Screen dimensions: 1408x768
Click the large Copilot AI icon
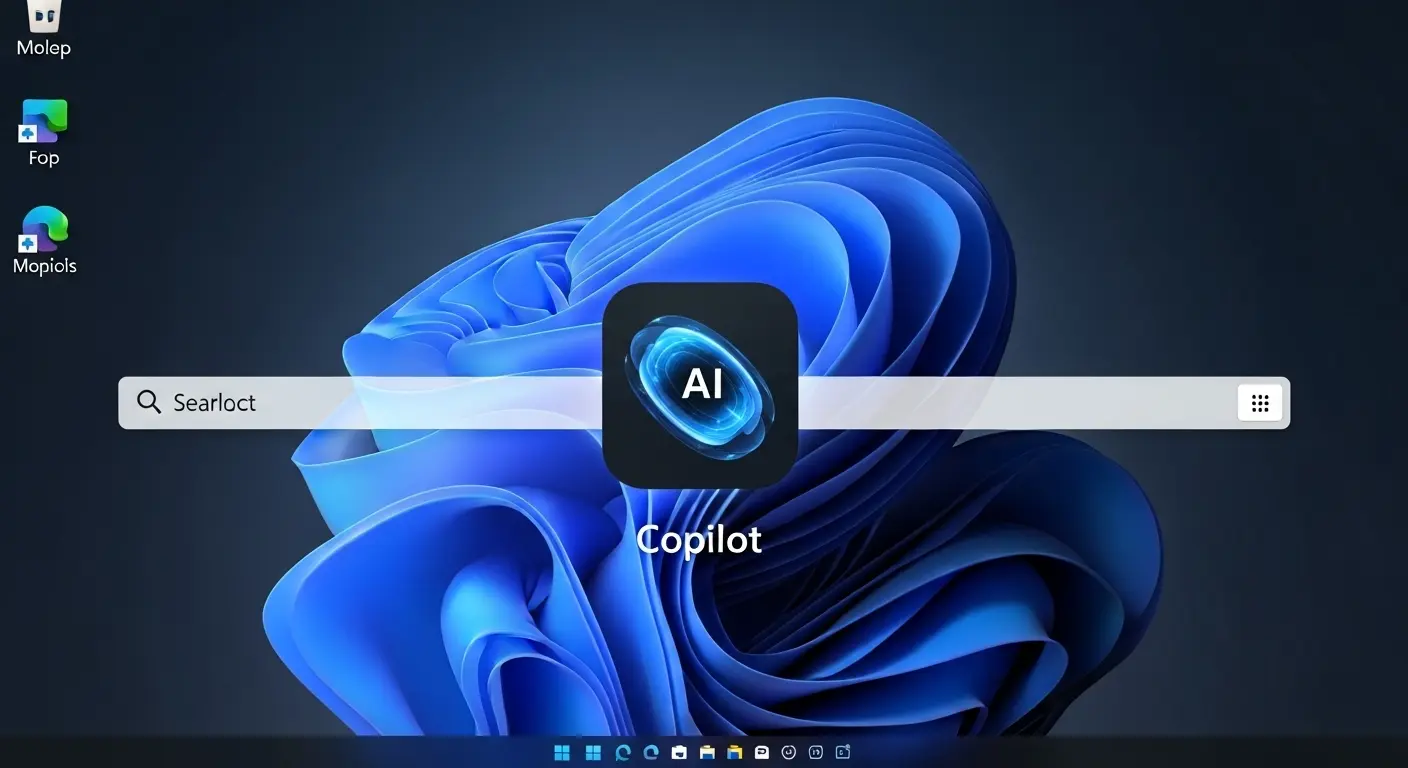pyautogui.click(x=700, y=385)
